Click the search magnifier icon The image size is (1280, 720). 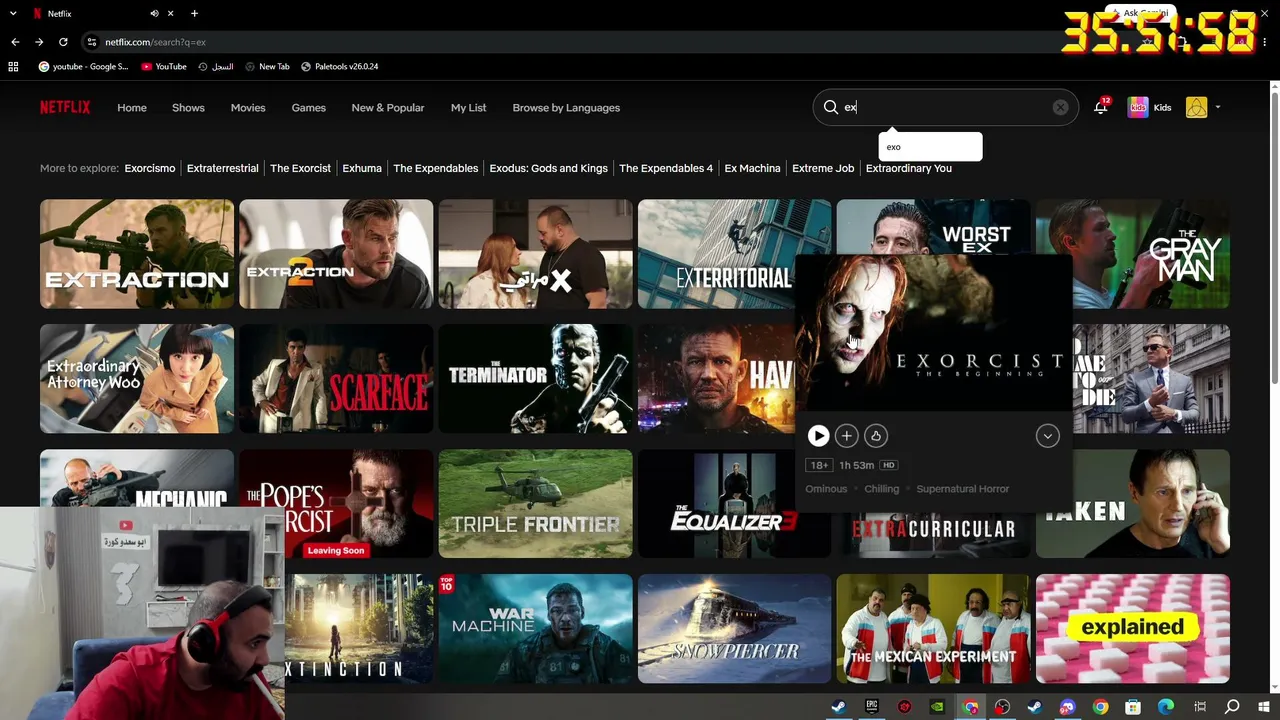point(831,107)
